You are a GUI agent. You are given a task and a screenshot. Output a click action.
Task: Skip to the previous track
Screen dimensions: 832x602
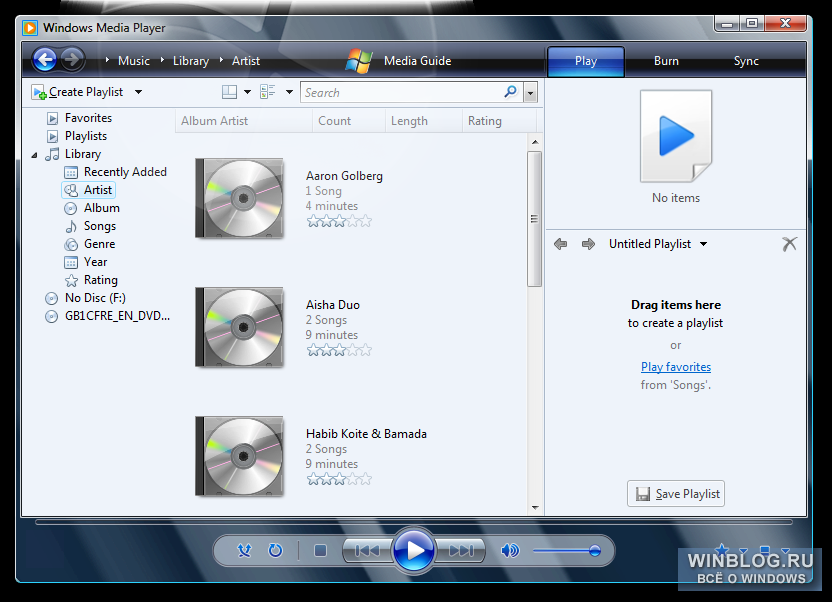tap(367, 551)
